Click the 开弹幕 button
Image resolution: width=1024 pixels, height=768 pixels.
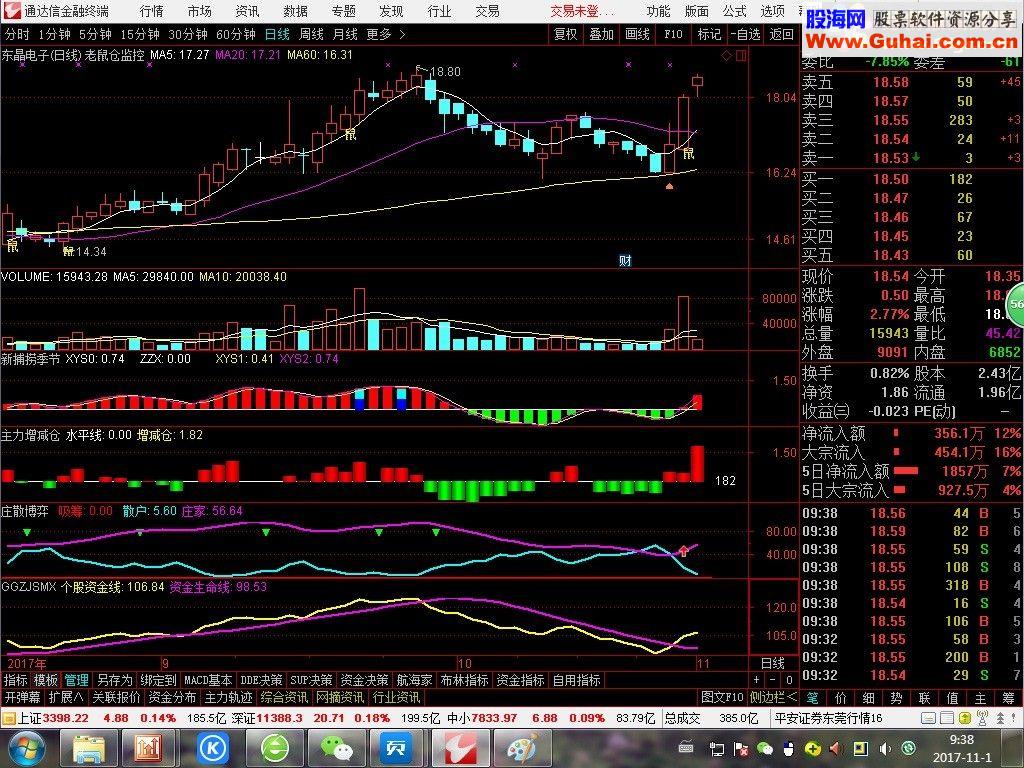pyautogui.click(x=23, y=697)
